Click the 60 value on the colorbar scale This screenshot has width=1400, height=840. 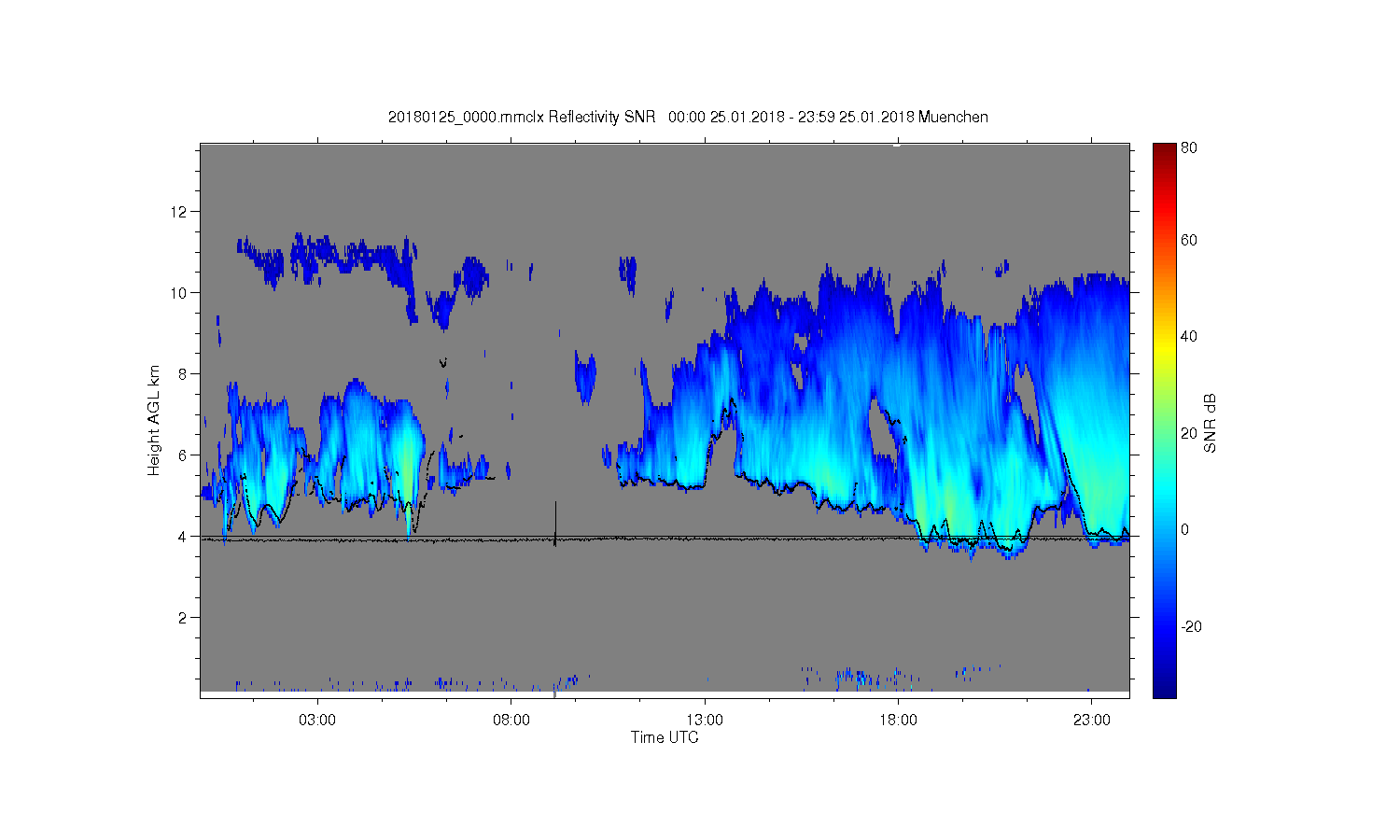coord(1189,241)
